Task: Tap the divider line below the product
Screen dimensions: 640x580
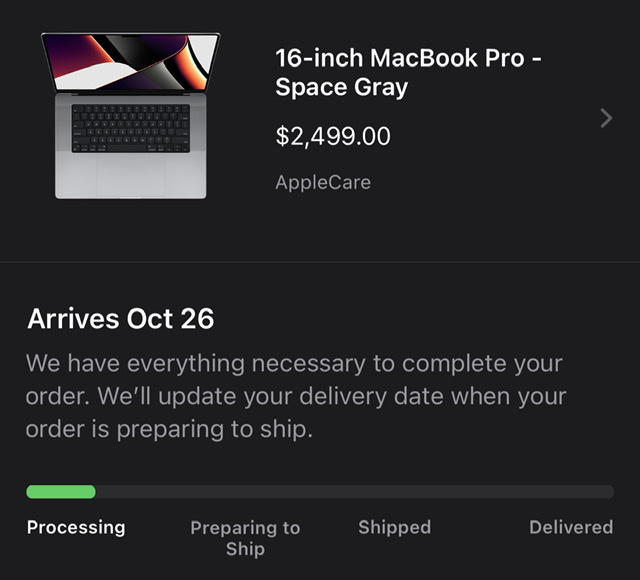Action: point(320,262)
